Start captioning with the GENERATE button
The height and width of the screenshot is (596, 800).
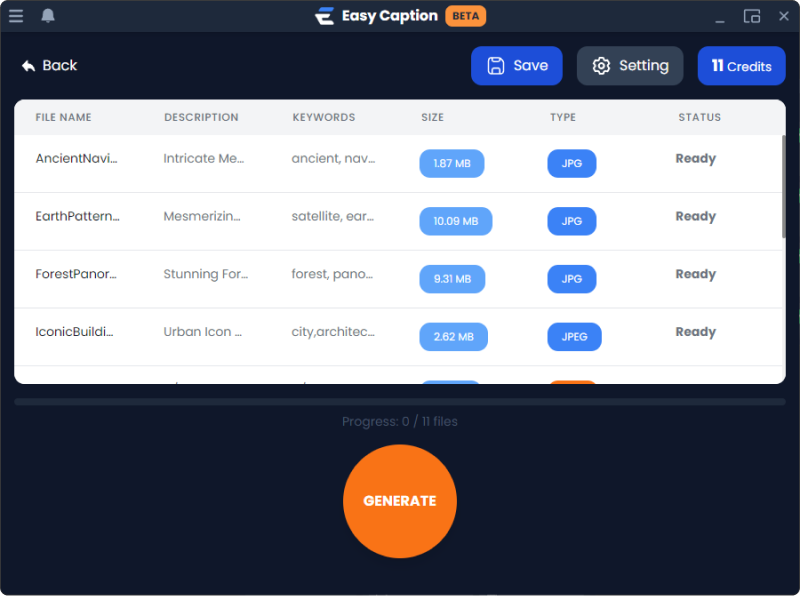click(400, 501)
